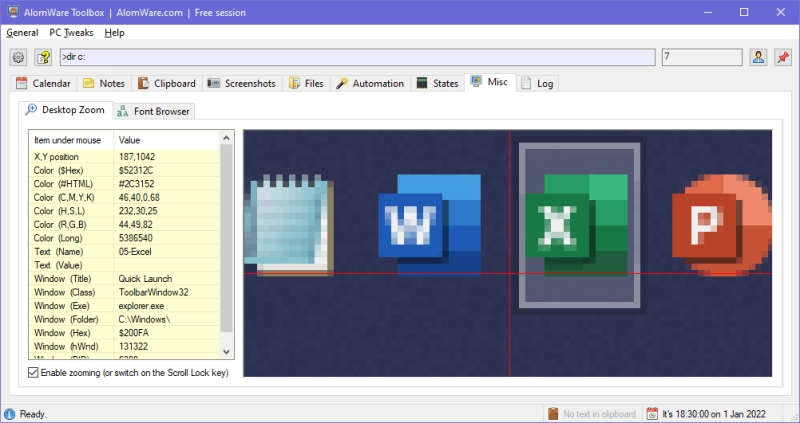Click the zoomed Excel icon in preview
This screenshot has width=800, height=423.
point(577,225)
